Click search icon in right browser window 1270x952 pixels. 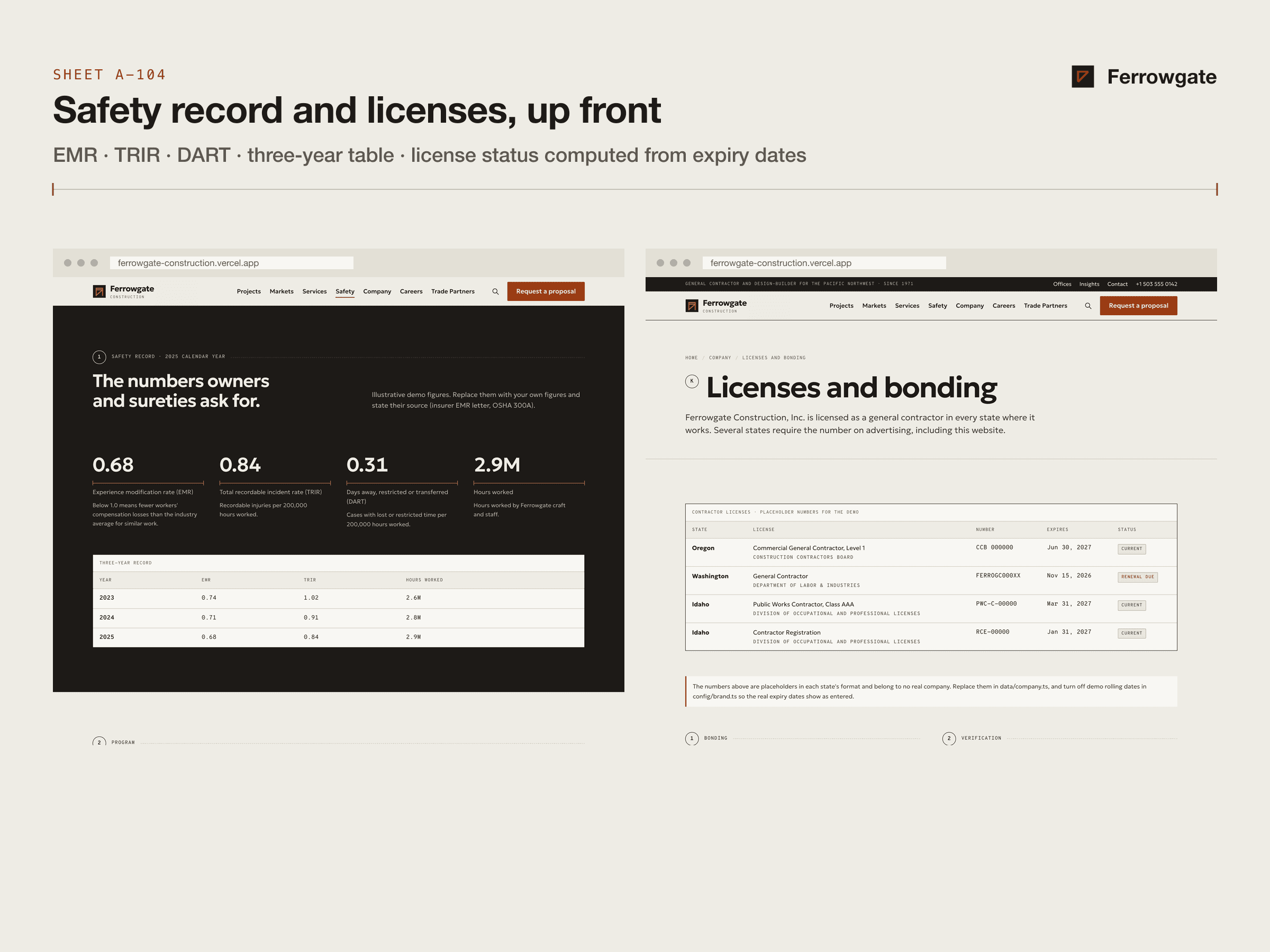click(1088, 306)
